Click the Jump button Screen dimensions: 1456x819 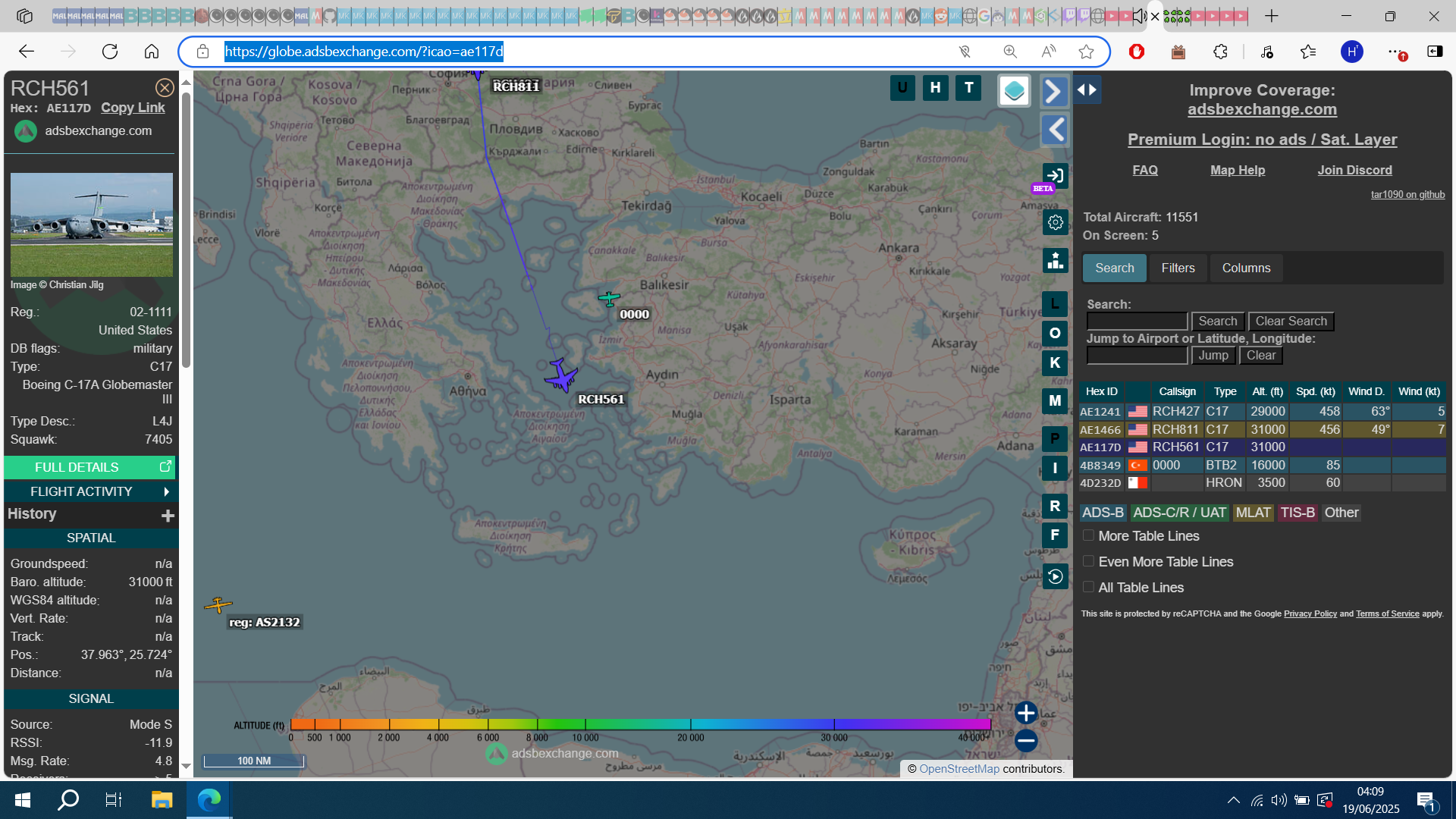pos(1213,356)
